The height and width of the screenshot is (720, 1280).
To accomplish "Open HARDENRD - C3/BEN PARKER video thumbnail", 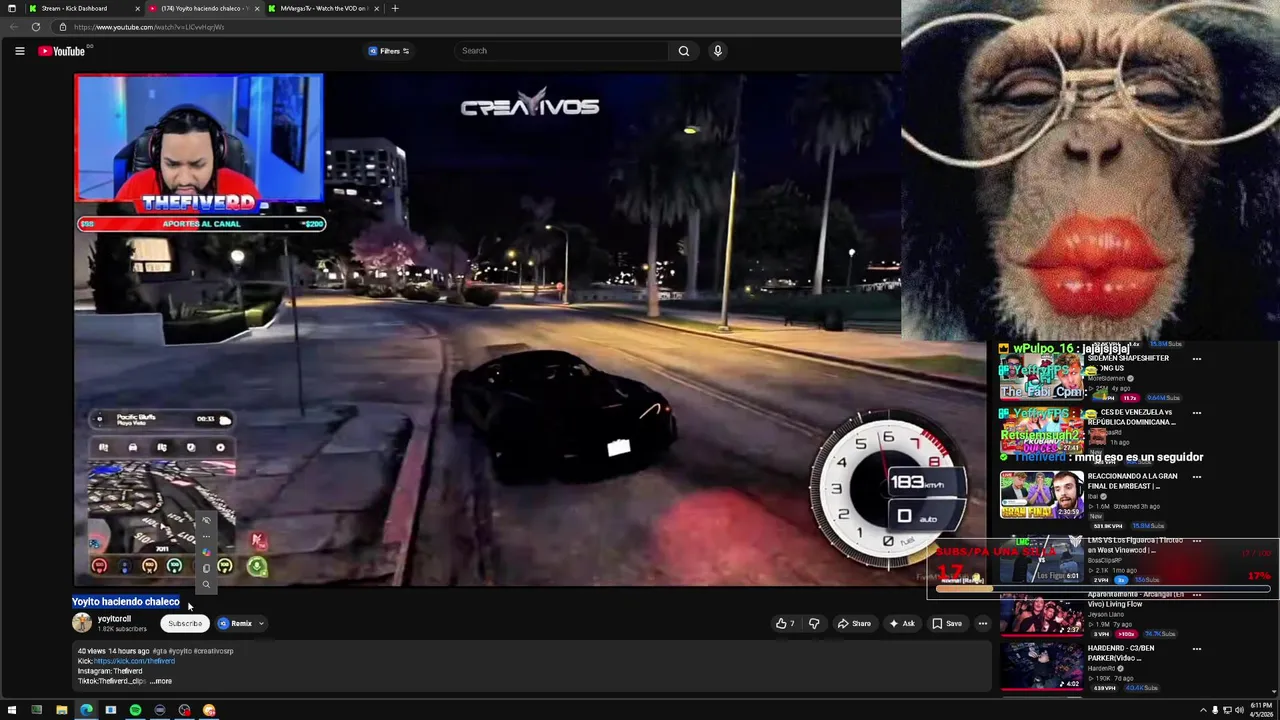I will tap(1041, 667).
